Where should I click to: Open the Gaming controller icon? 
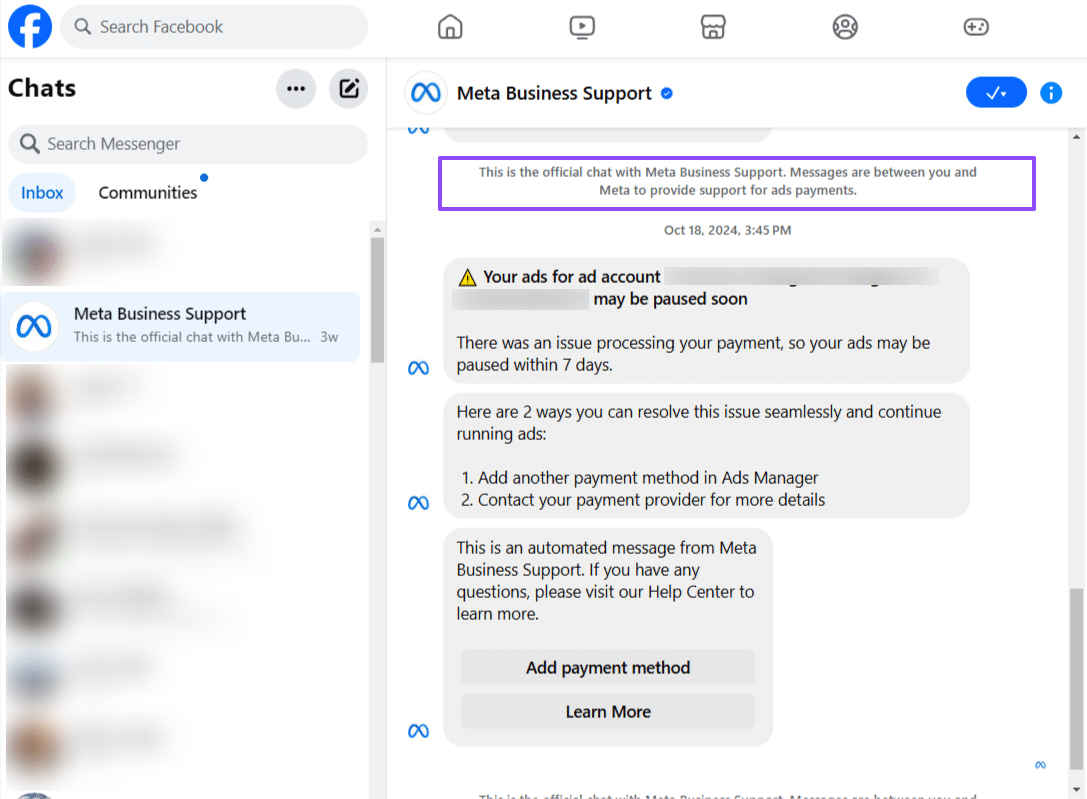pos(976,27)
